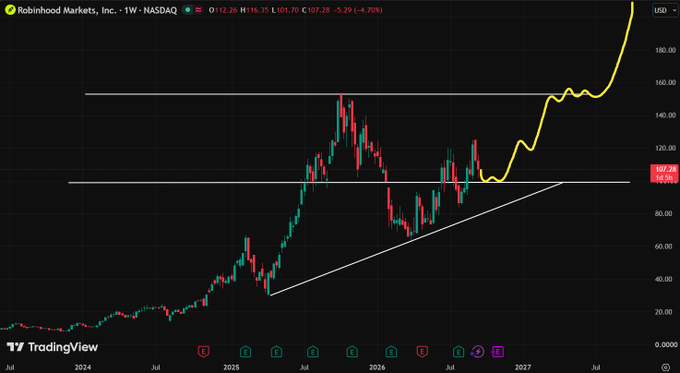Click the high value H116.35
Image resolution: width=680 pixels, height=373 pixels.
click(255, 10)
